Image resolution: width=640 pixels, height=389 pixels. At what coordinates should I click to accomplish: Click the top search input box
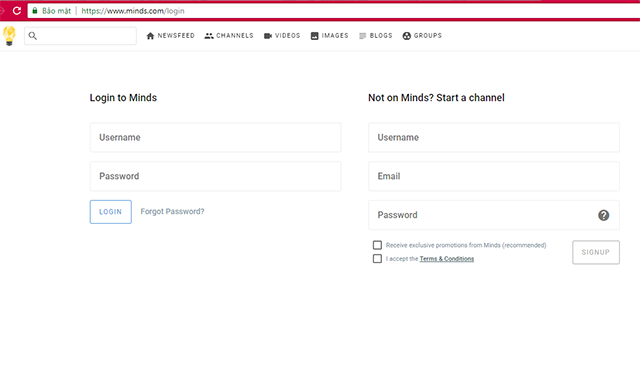coord(80,36)
